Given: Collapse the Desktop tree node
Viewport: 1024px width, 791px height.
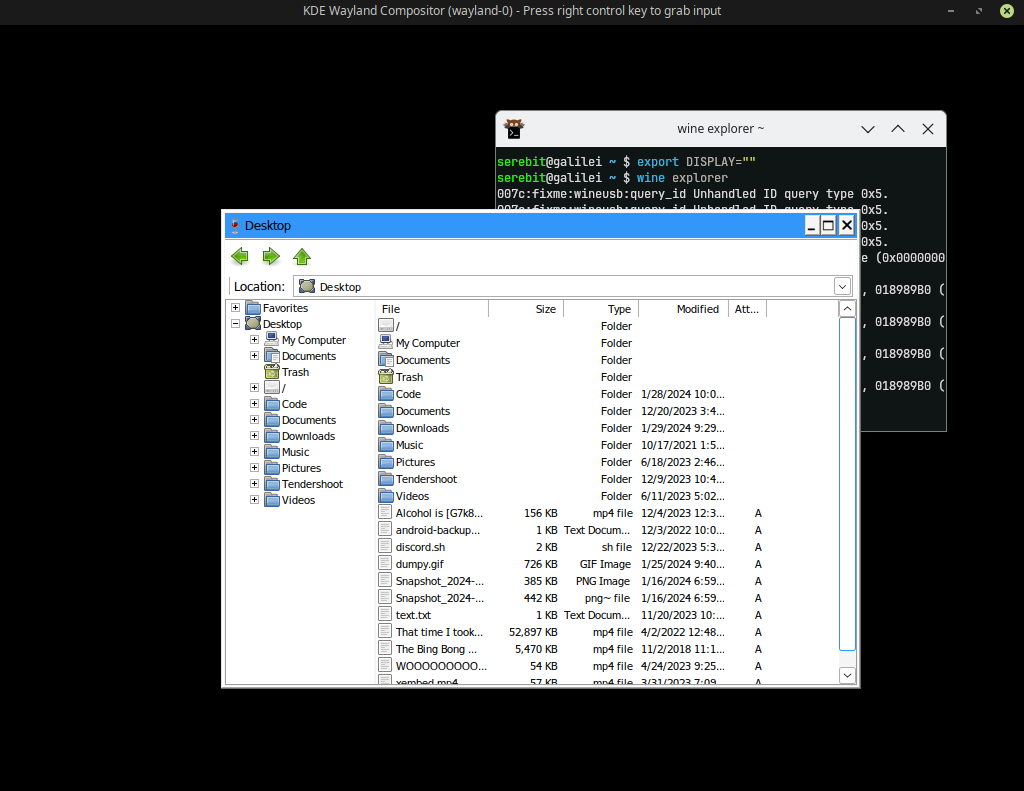Looking at the screenshot, I should tap(235, 324).
